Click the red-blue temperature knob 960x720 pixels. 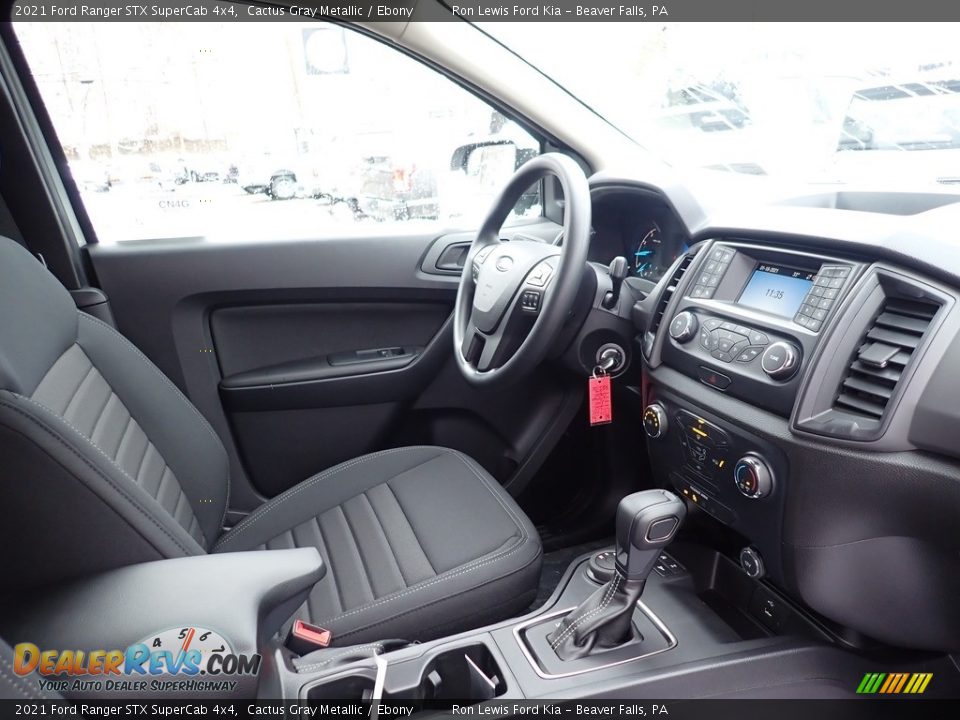[752, 476]
